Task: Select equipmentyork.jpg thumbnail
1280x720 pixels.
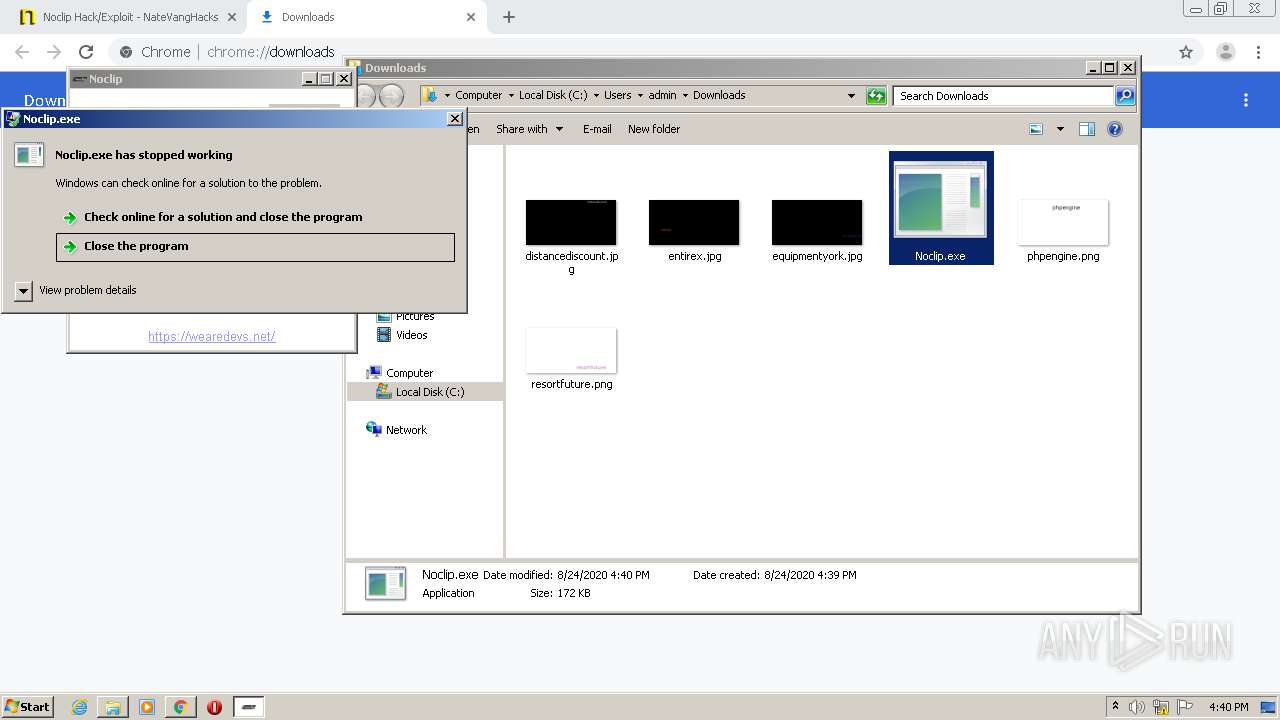Action: tap(817, 222)
